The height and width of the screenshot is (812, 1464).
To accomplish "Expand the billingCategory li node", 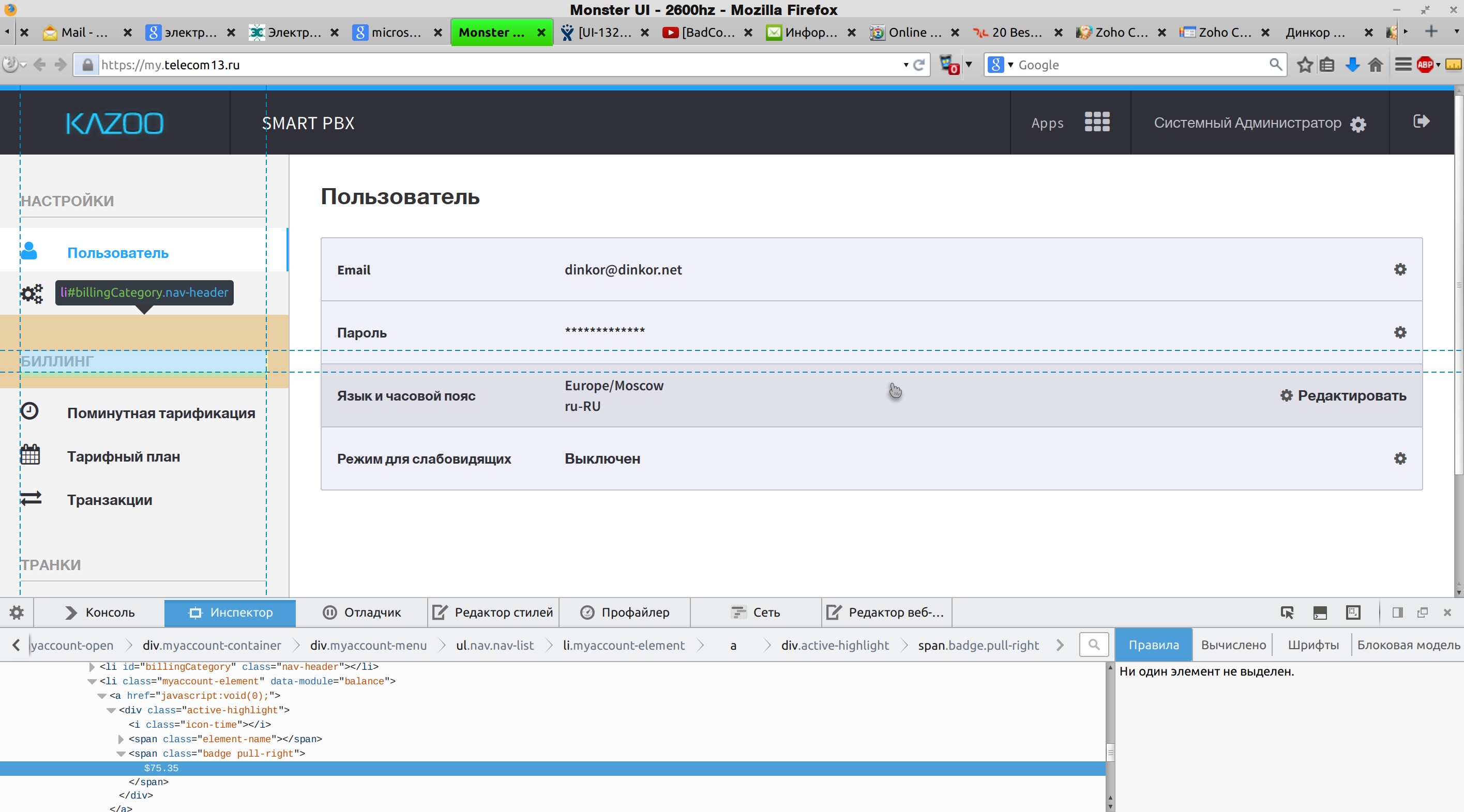I will [92, 667].
